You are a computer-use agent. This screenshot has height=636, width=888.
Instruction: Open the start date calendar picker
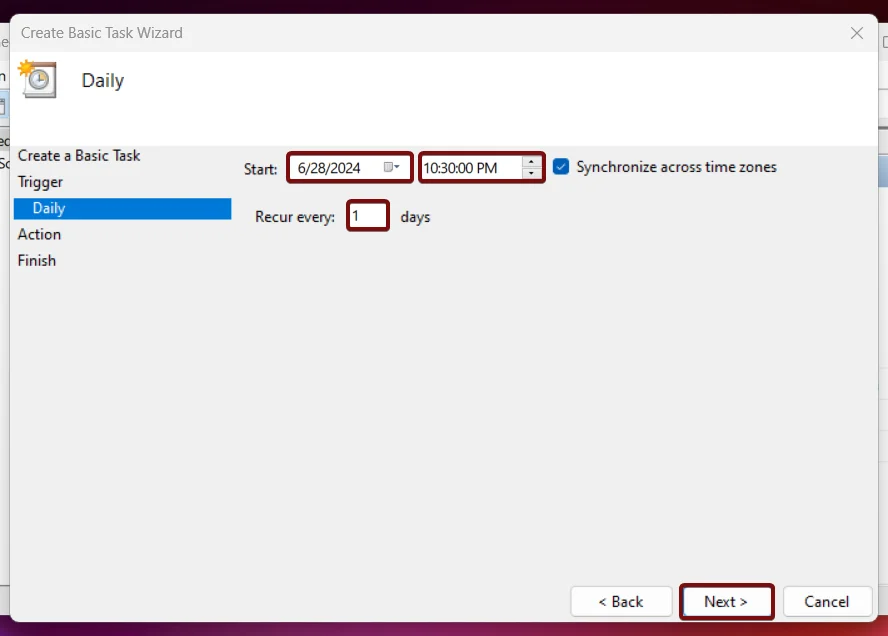pos(391,167)
